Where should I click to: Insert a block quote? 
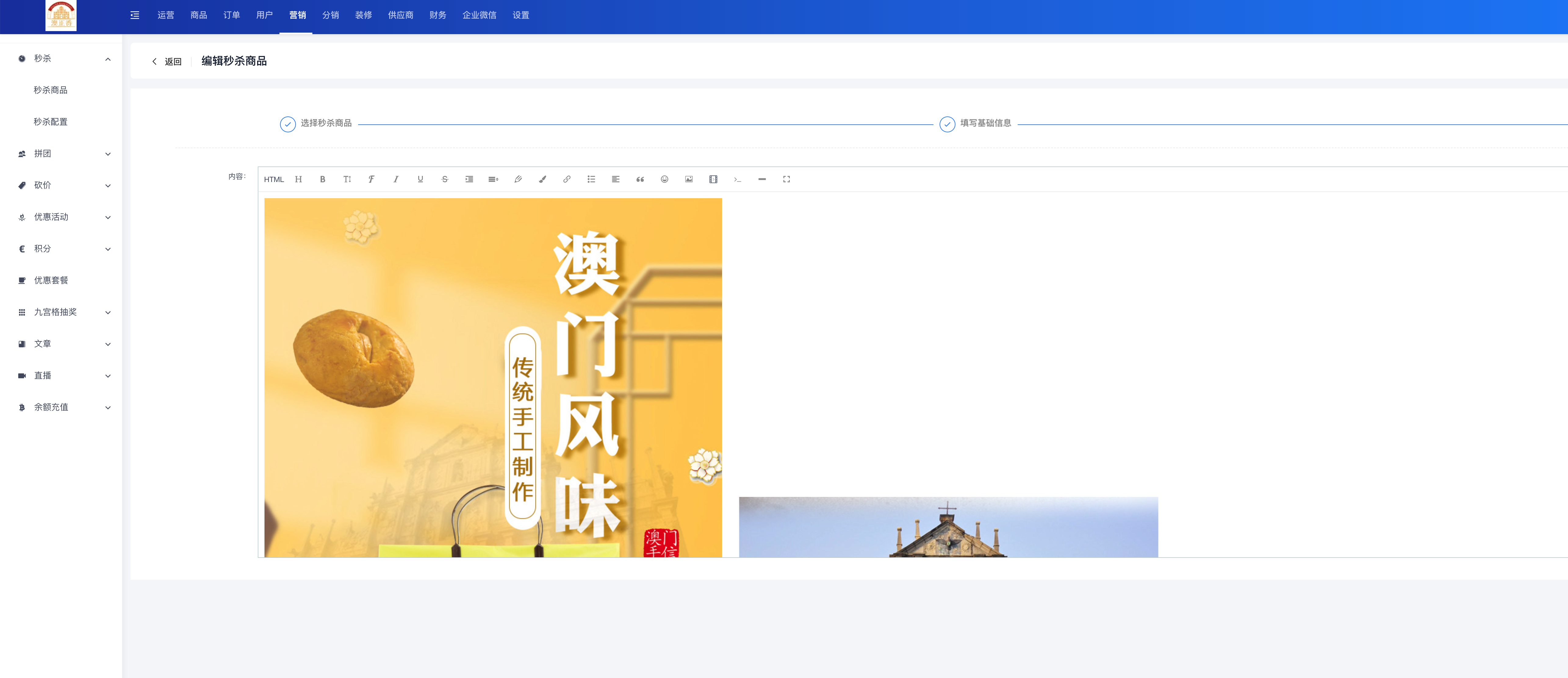(640, 179)
